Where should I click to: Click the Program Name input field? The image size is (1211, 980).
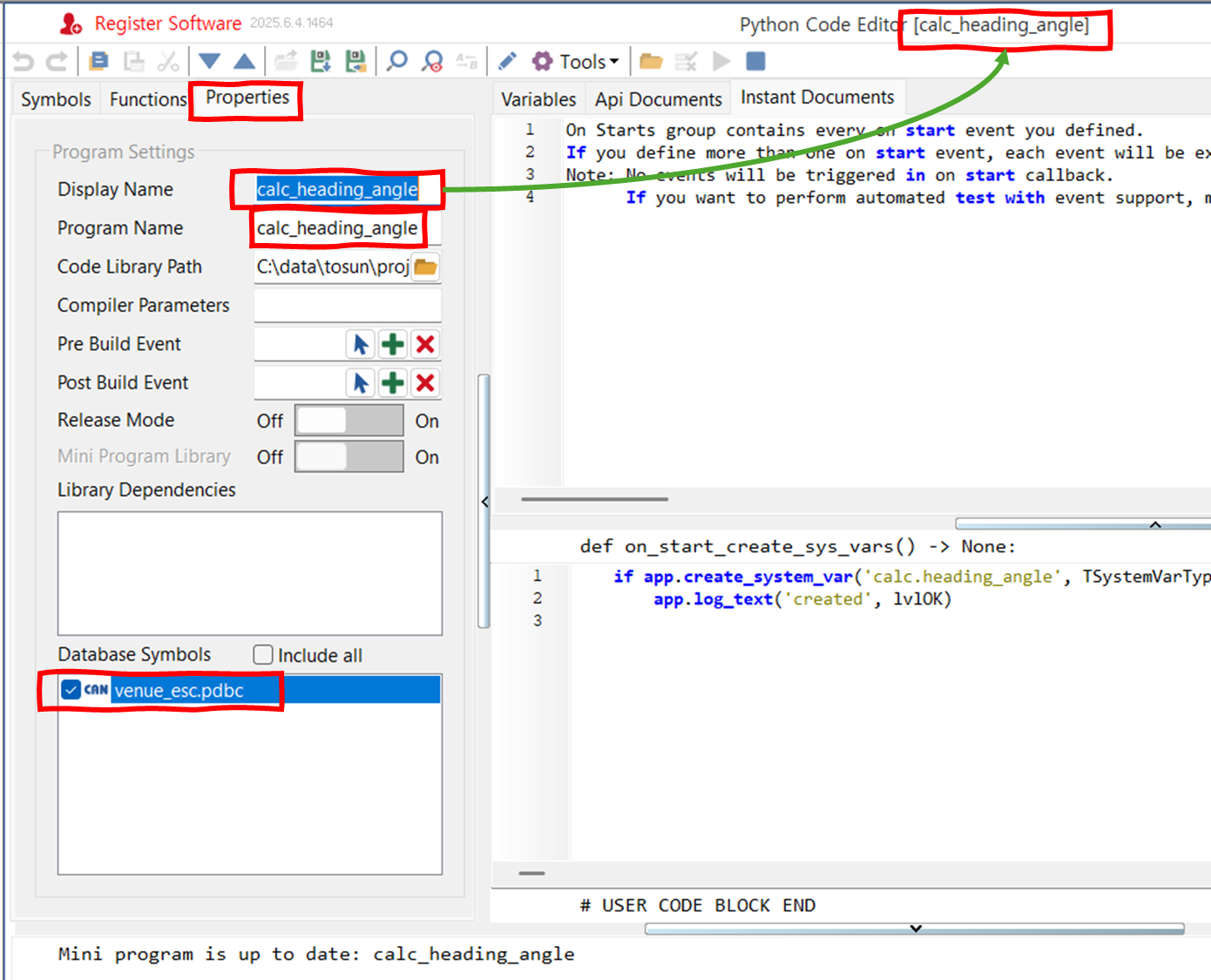point(348,228)
